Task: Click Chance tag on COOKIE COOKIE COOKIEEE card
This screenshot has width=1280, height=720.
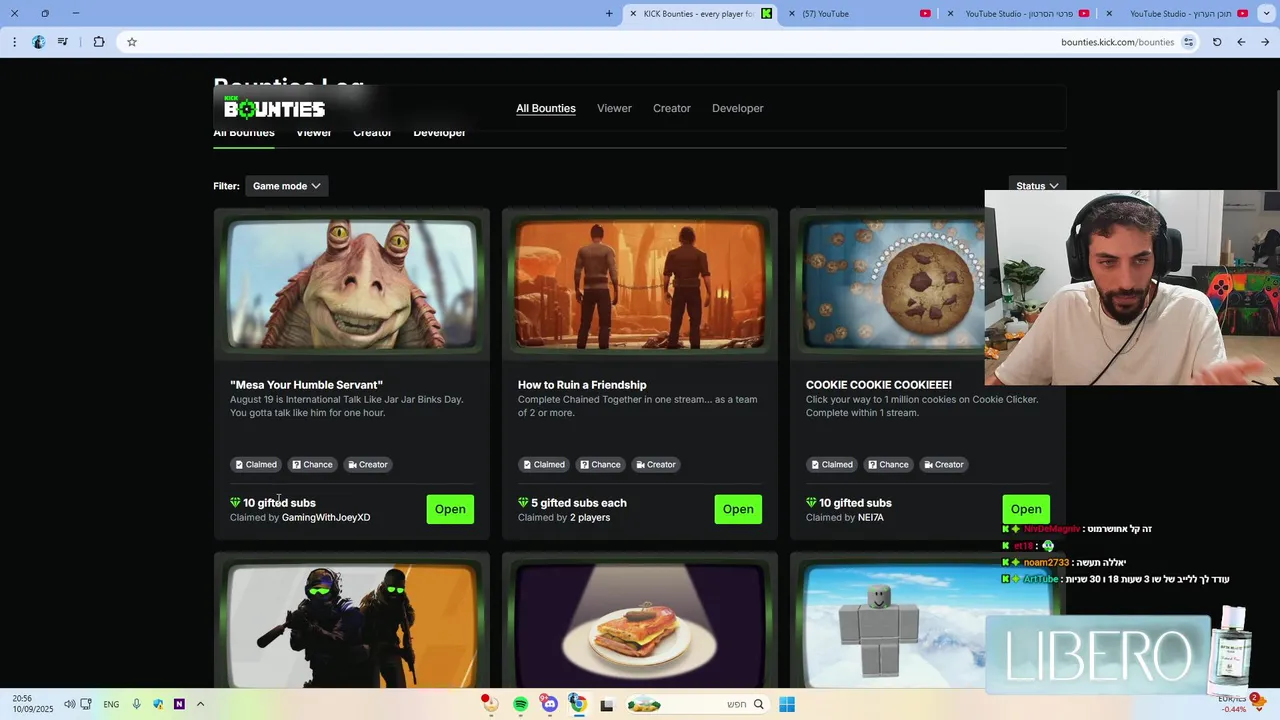Action: [888, 464]
